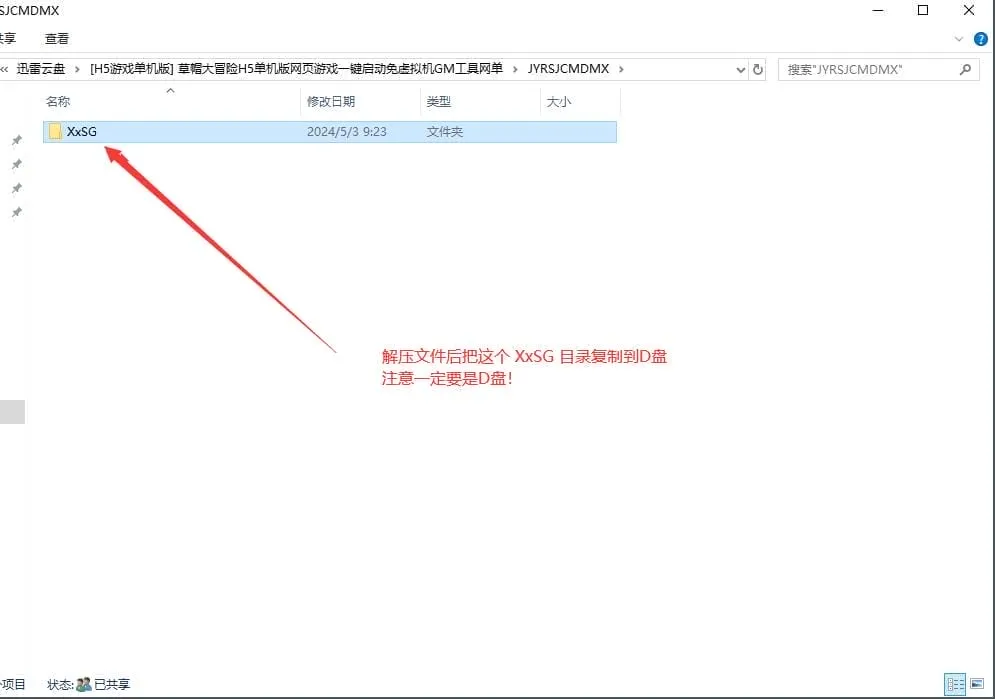Expand the chevron after JYRSJCMDMX breadcrumb

point(621,69)
